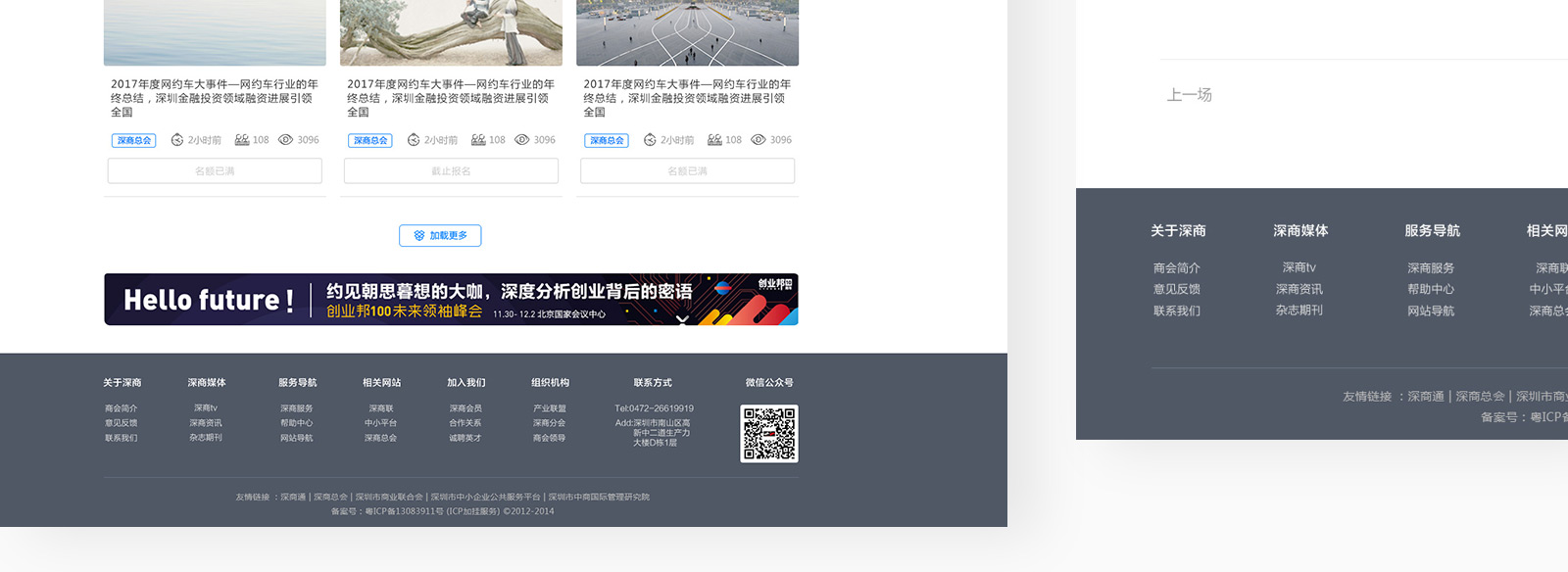Click the 深商通 friendly link in main footer

[x=293, y=498]
